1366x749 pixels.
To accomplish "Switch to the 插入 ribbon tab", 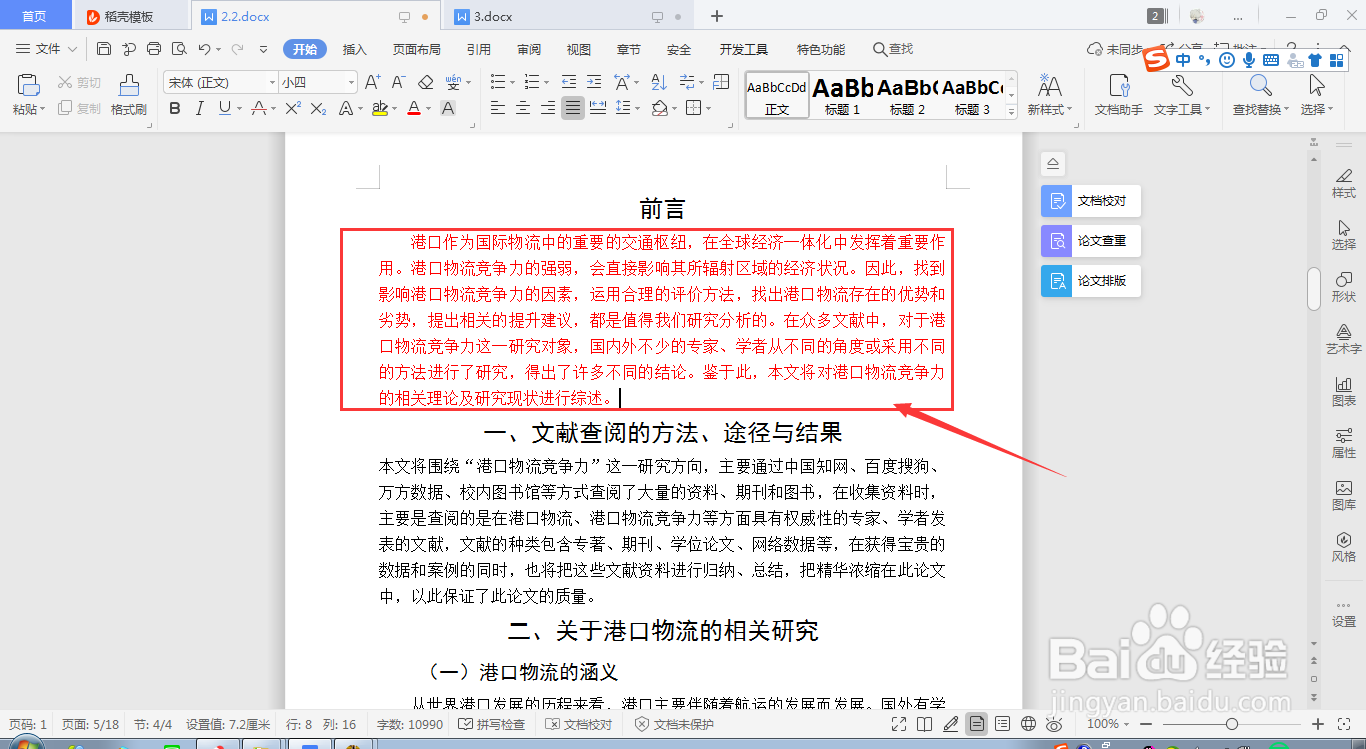I will 355,49.
